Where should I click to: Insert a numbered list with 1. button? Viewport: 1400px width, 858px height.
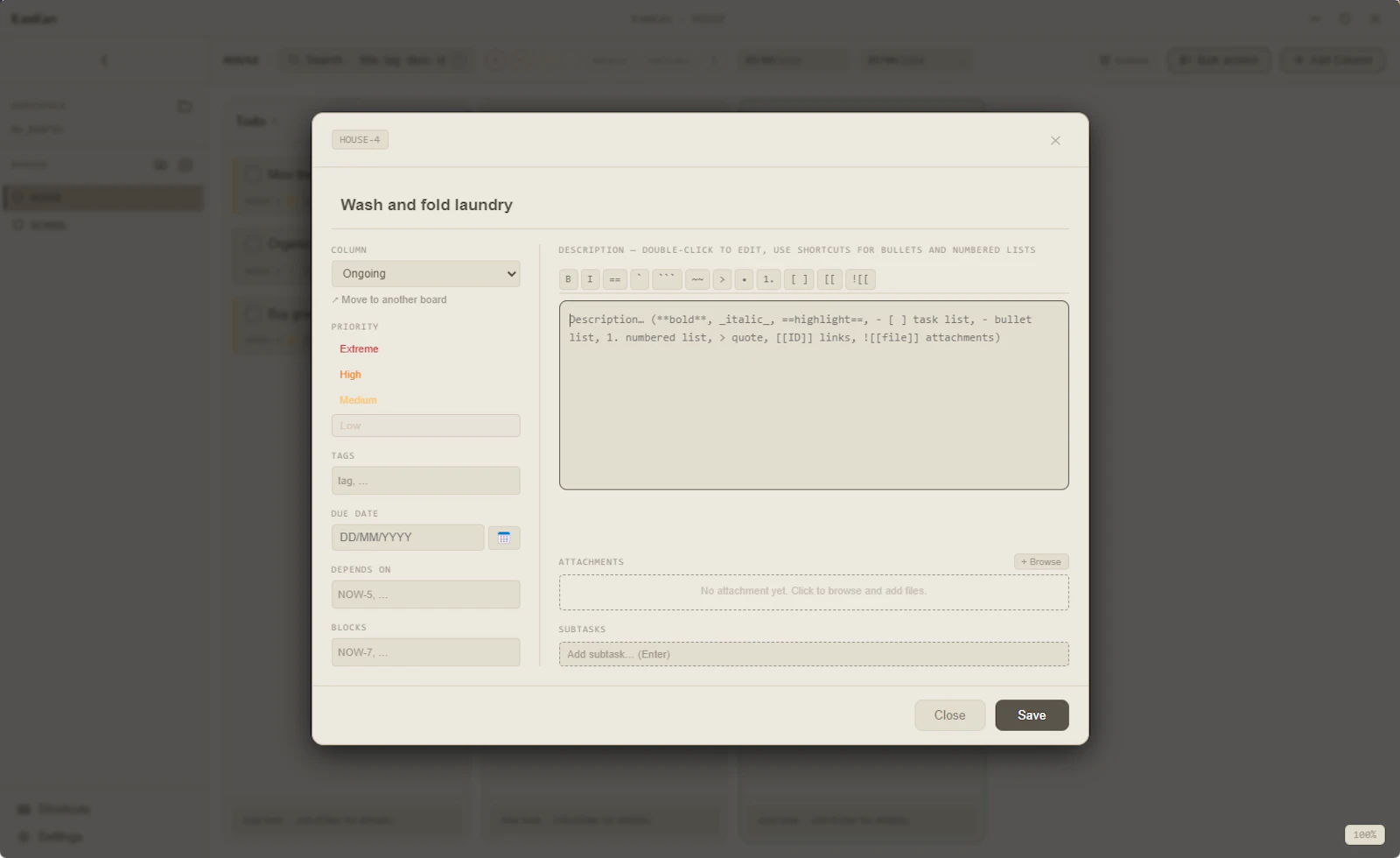[768, 279]
